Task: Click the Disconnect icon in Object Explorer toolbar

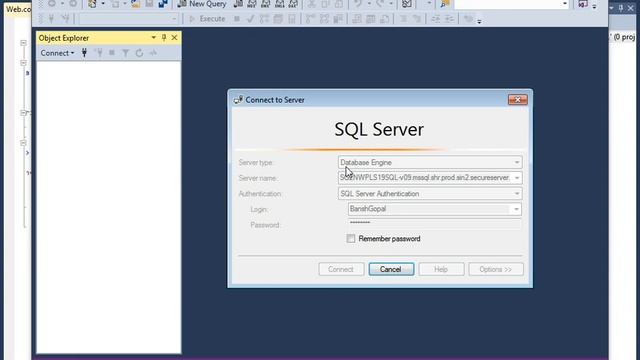Action: point(99,53)
